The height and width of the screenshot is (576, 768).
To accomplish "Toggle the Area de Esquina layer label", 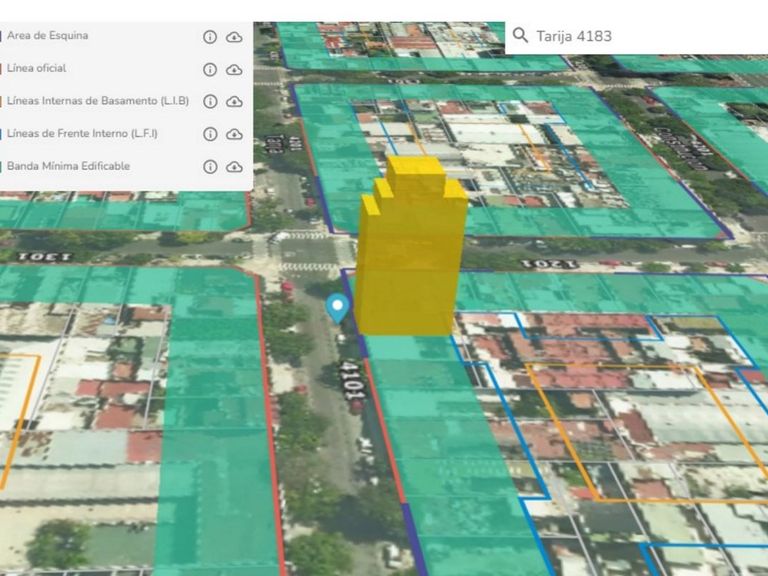I will coord(48,35).
